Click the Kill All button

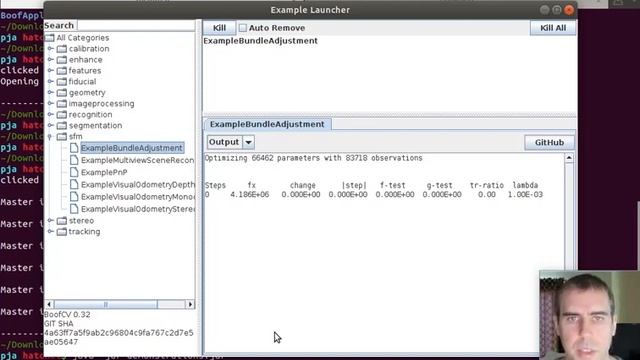click(x=553, y=28)
